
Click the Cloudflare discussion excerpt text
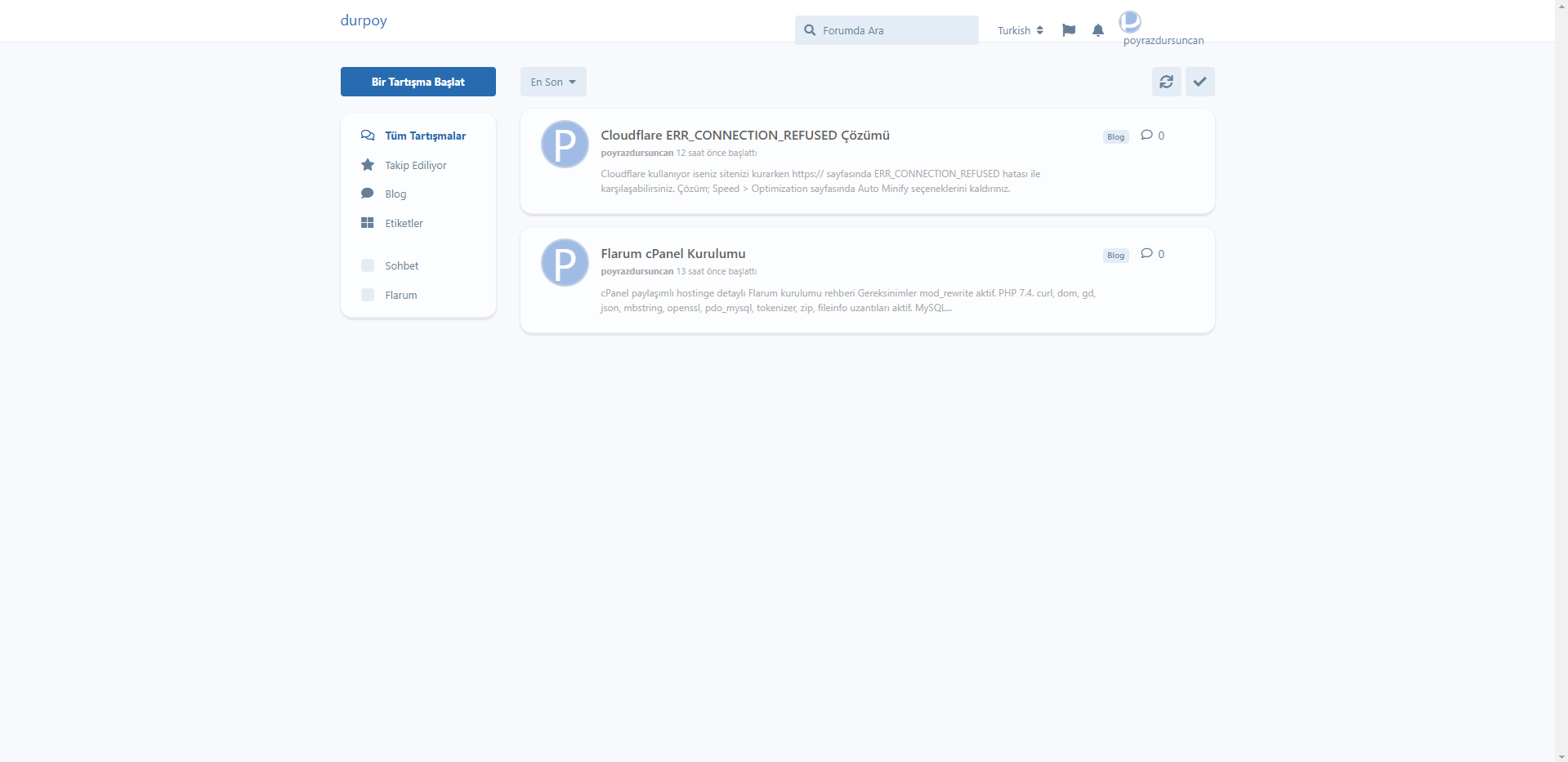[820, 181]
